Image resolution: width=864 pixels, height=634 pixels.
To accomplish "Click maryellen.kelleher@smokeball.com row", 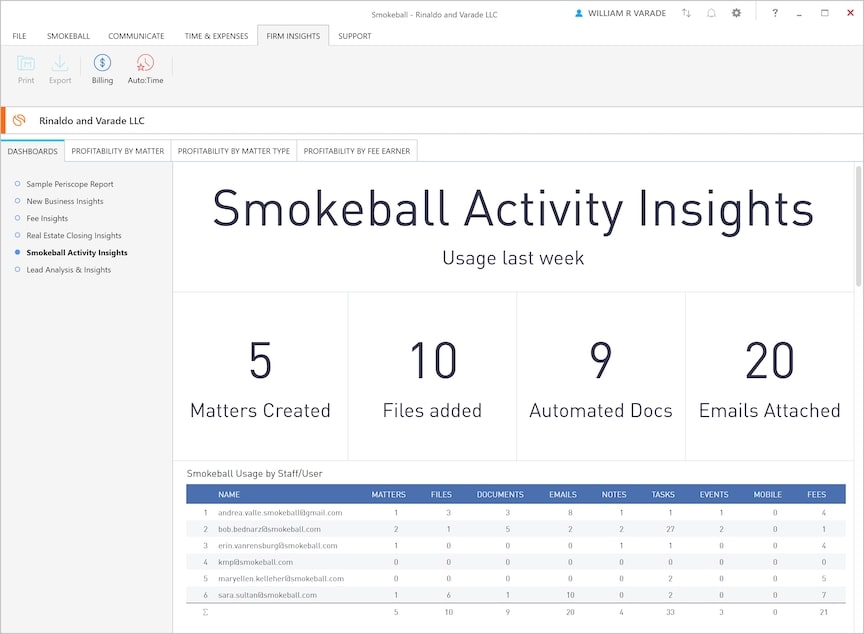I will 516,578.
